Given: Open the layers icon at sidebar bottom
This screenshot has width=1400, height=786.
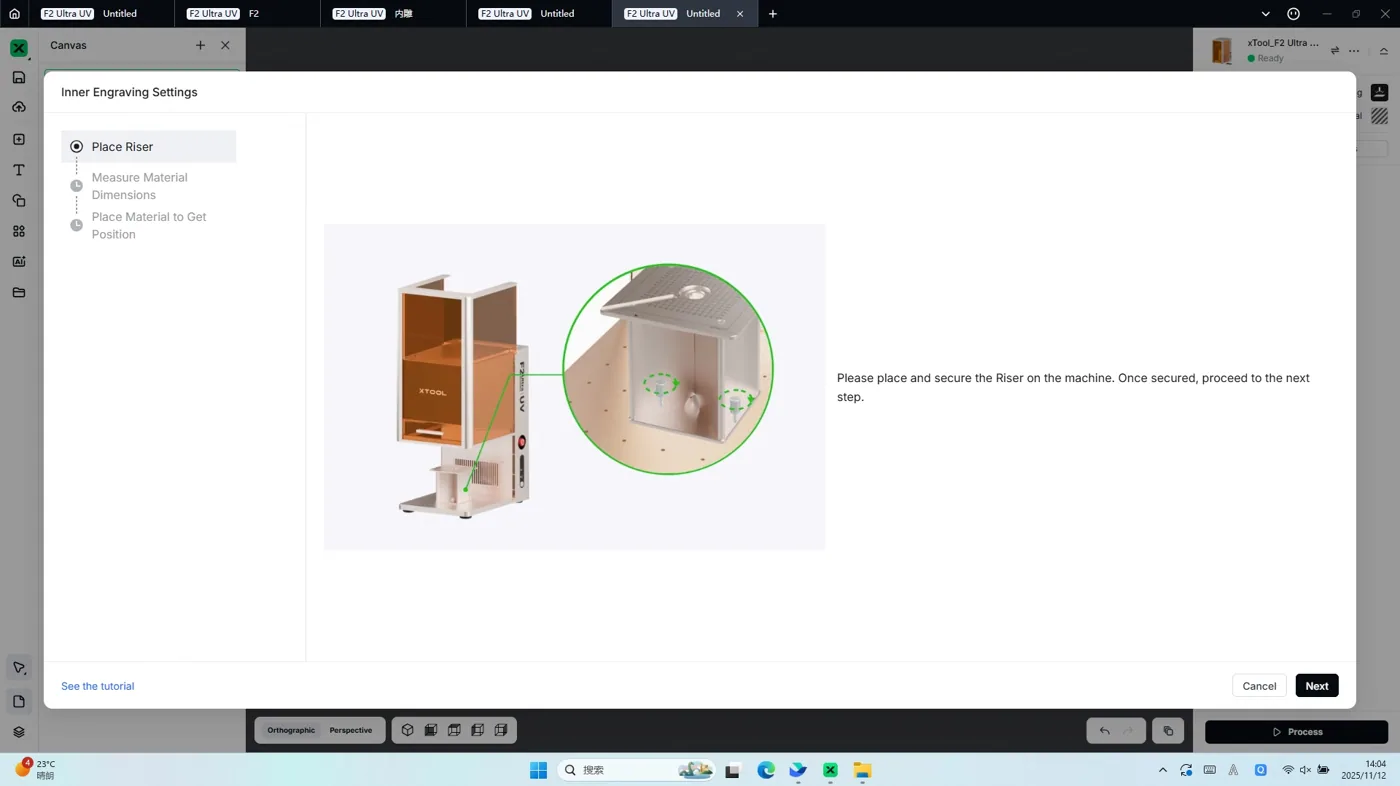Looking at the screenshot, I should 19,732.
